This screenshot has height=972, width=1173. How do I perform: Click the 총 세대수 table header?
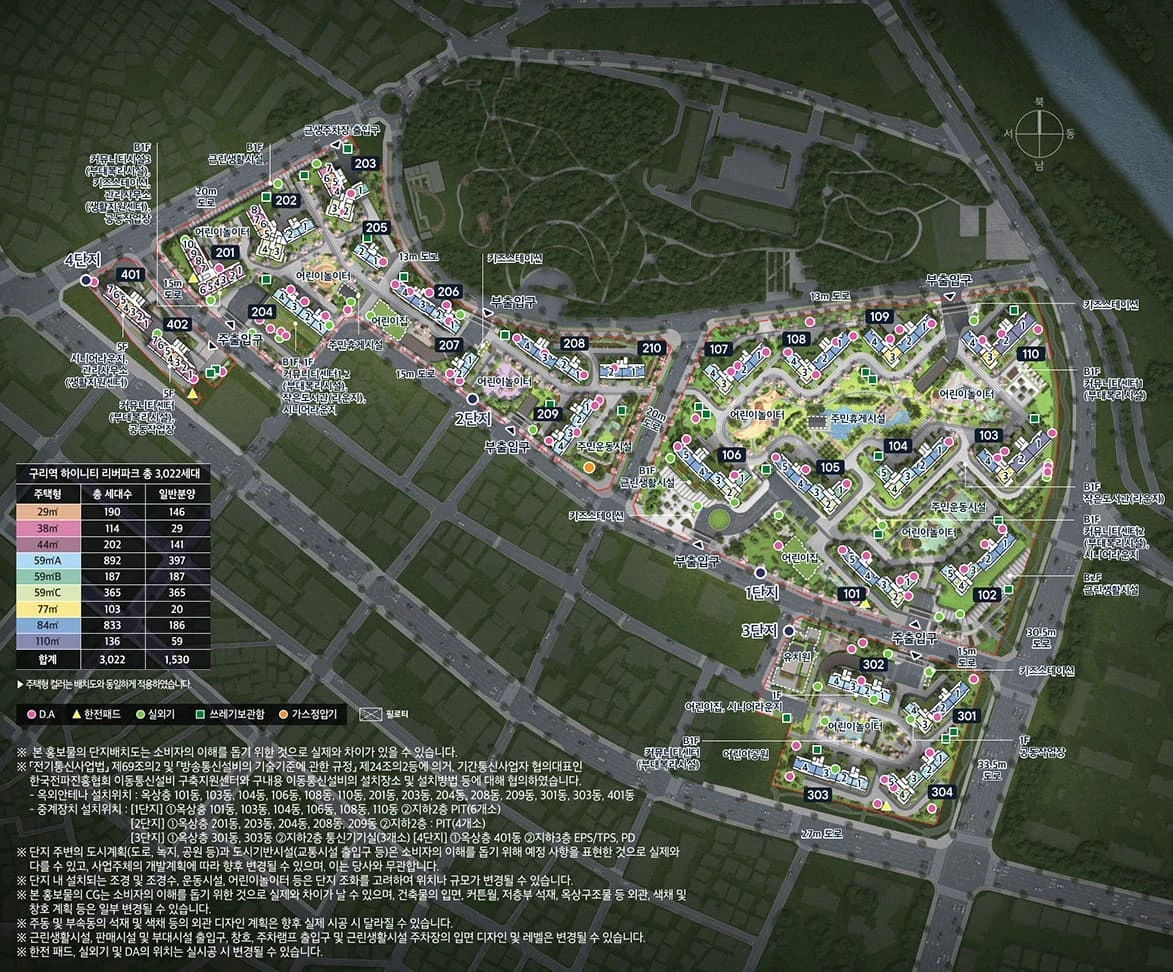point(112,494)
